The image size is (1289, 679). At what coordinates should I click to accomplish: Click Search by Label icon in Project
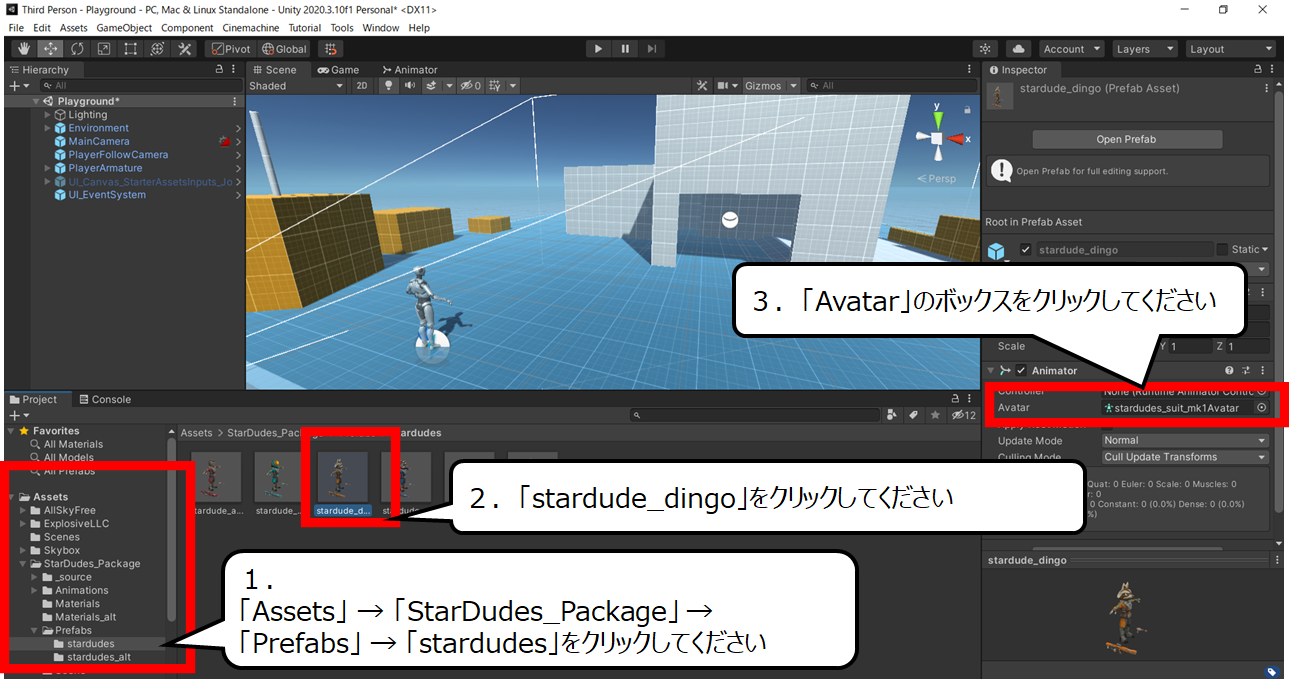(x=915, y=415)
